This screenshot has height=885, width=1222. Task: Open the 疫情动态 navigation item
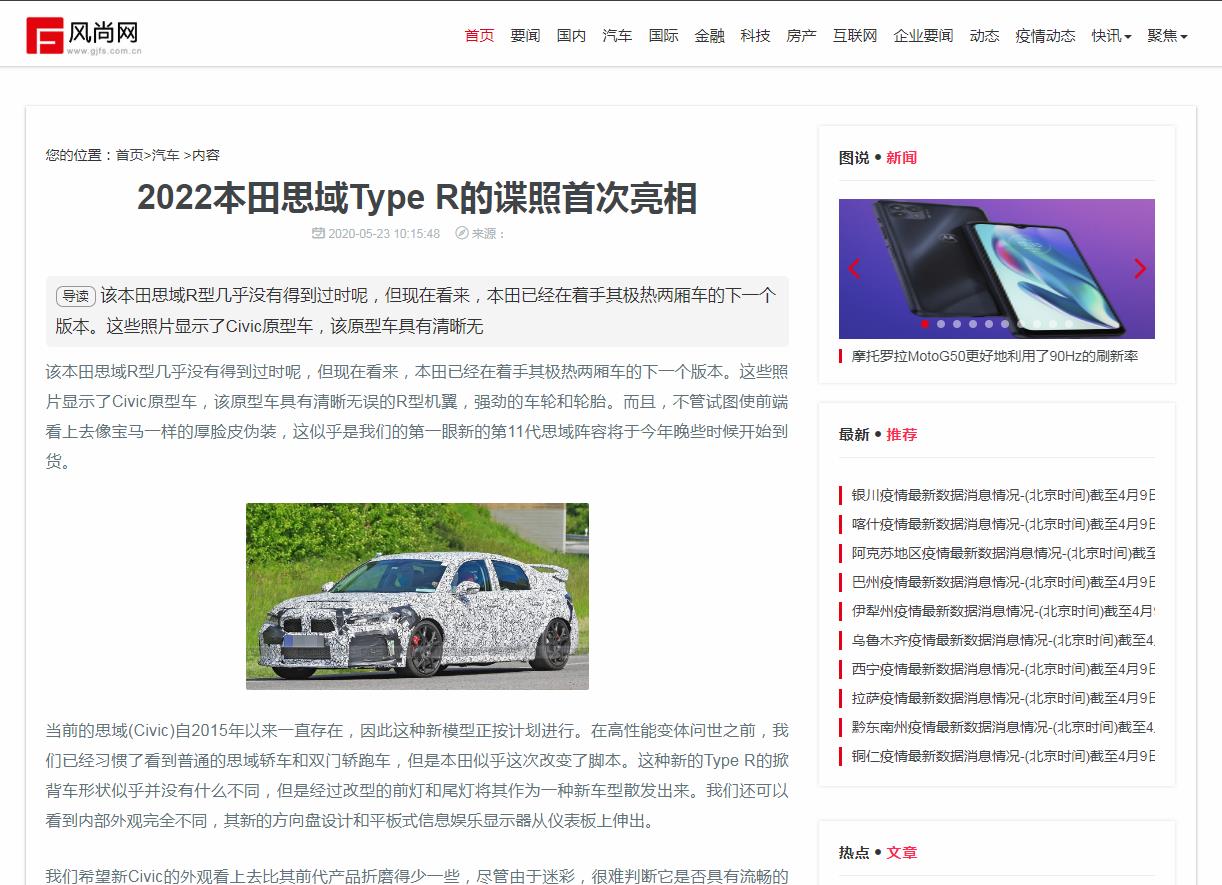click(x=1045, y=36)
